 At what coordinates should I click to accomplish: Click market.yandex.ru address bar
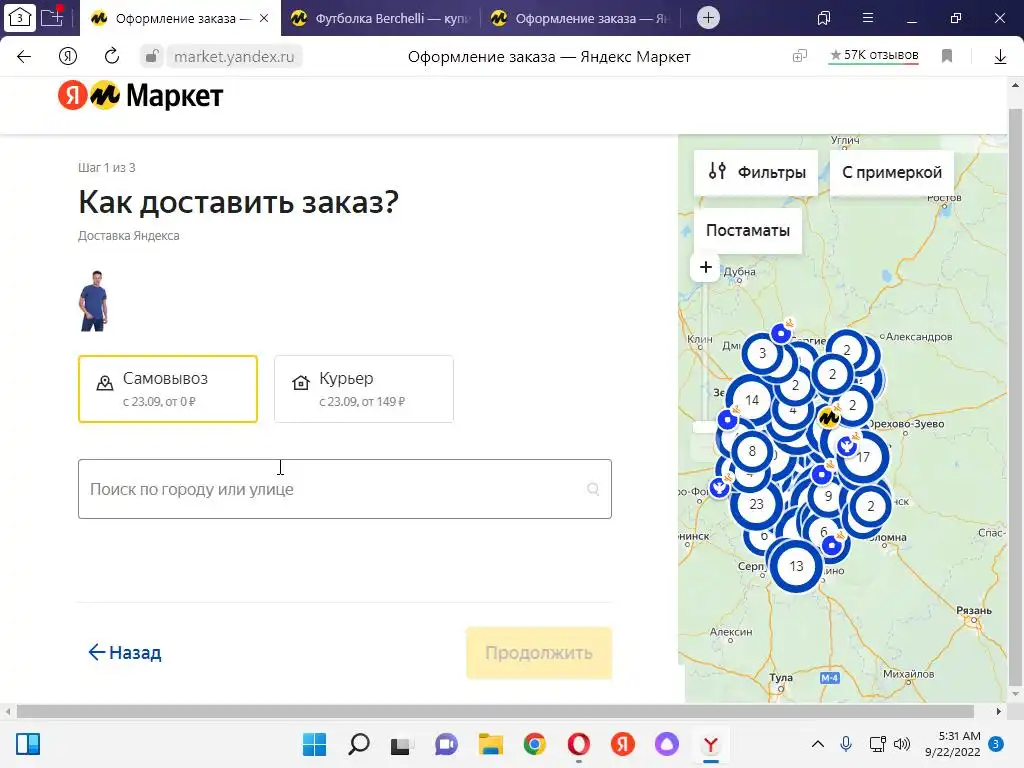(234, 57)
